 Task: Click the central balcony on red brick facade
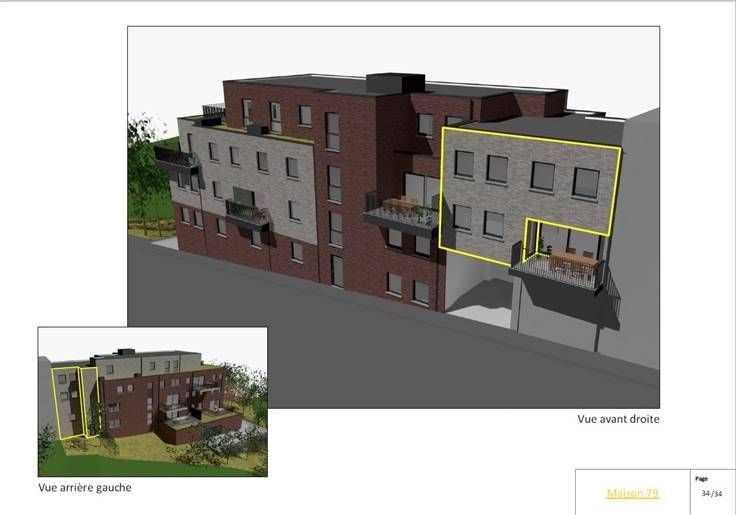[x=401, y=214]
